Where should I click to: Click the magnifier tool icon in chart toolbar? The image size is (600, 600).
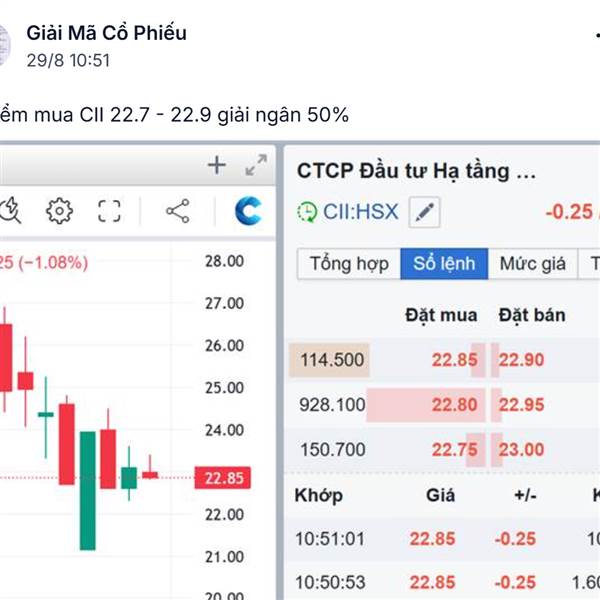(x=12, y=211)
